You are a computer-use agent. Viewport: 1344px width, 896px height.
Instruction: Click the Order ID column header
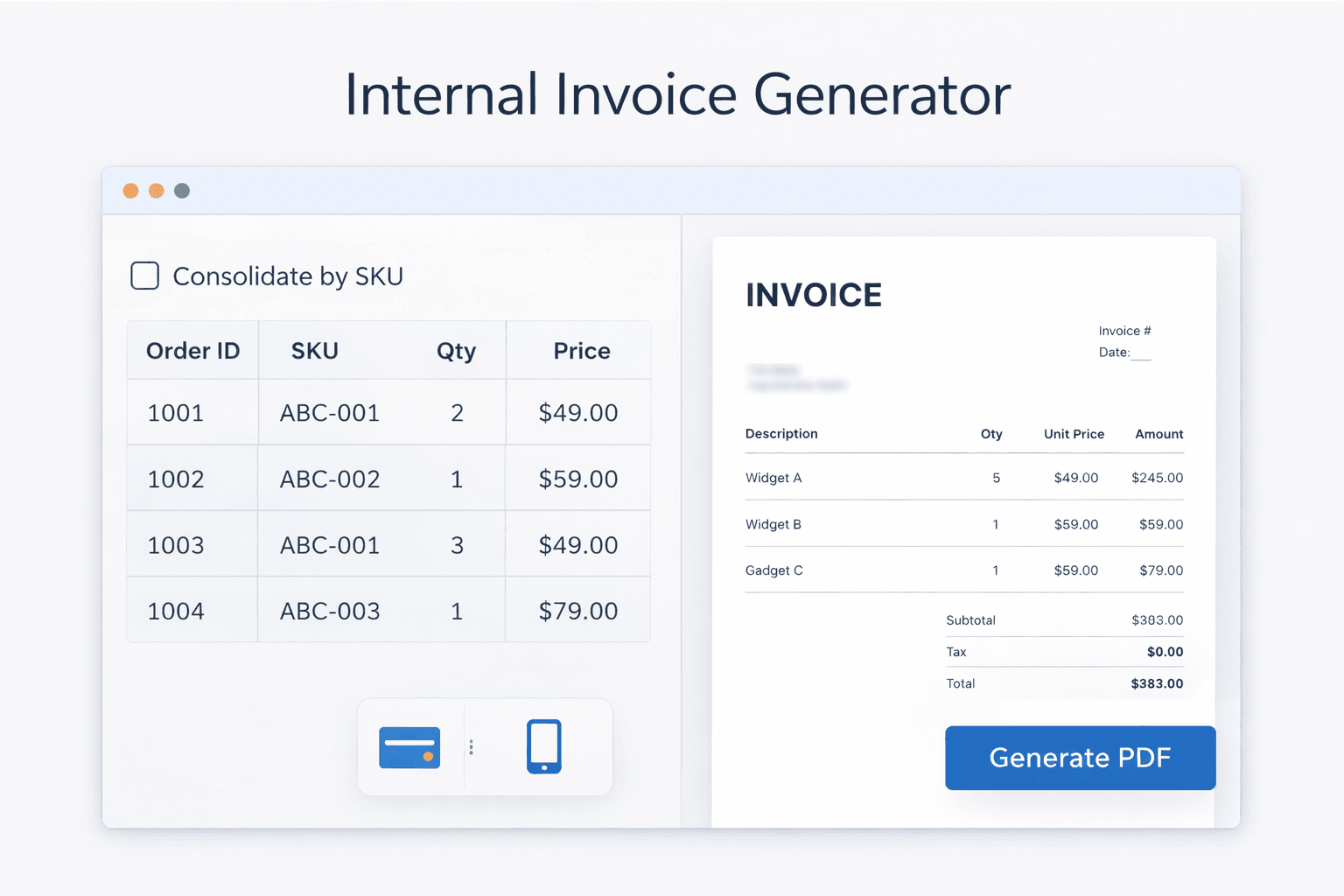192,350
